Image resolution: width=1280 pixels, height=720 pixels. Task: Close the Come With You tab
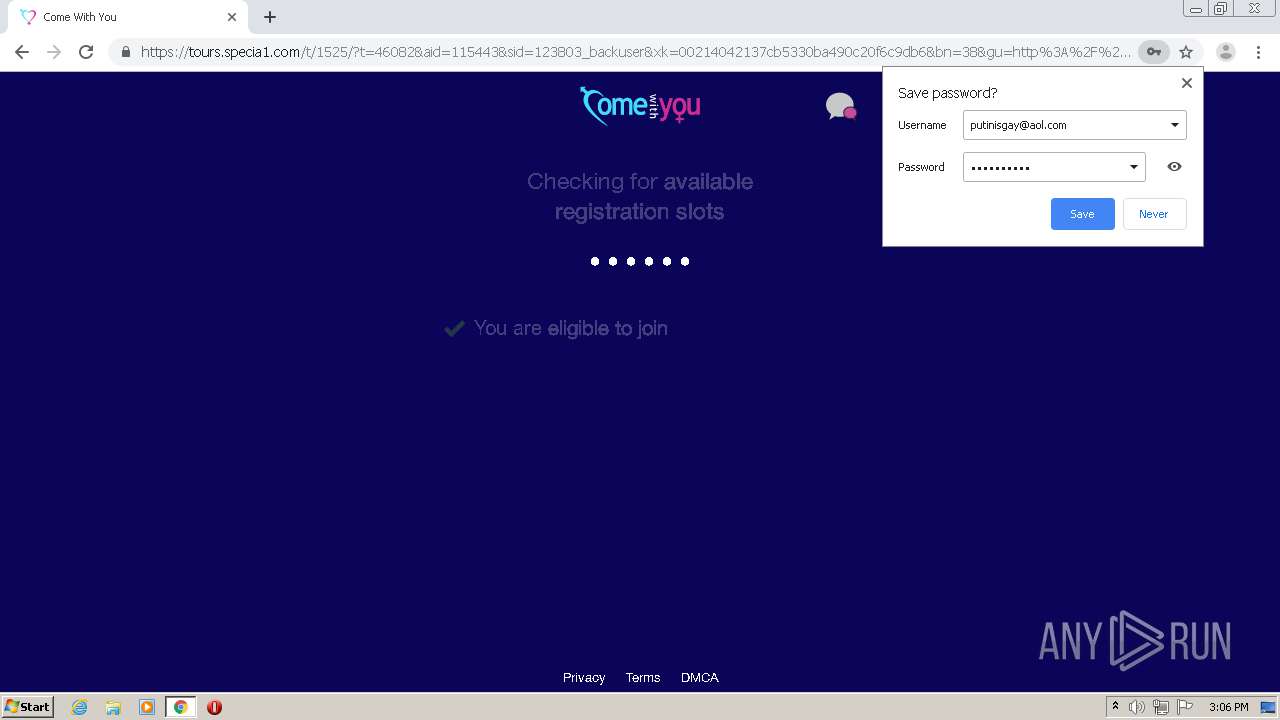[x=232, y=17]
